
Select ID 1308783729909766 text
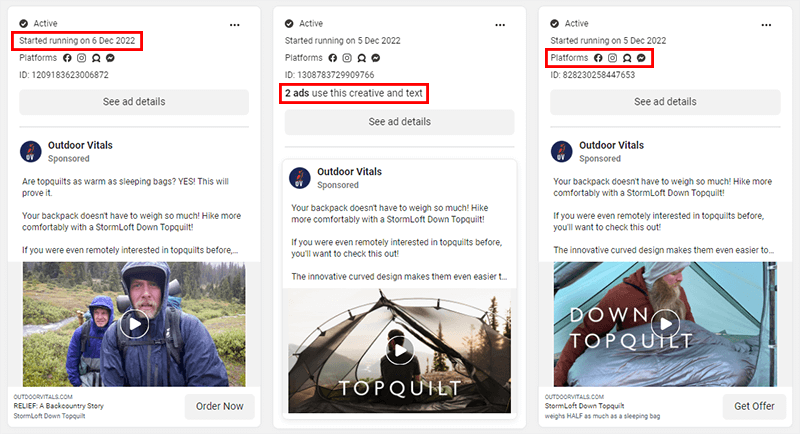(x=330, y=75)
